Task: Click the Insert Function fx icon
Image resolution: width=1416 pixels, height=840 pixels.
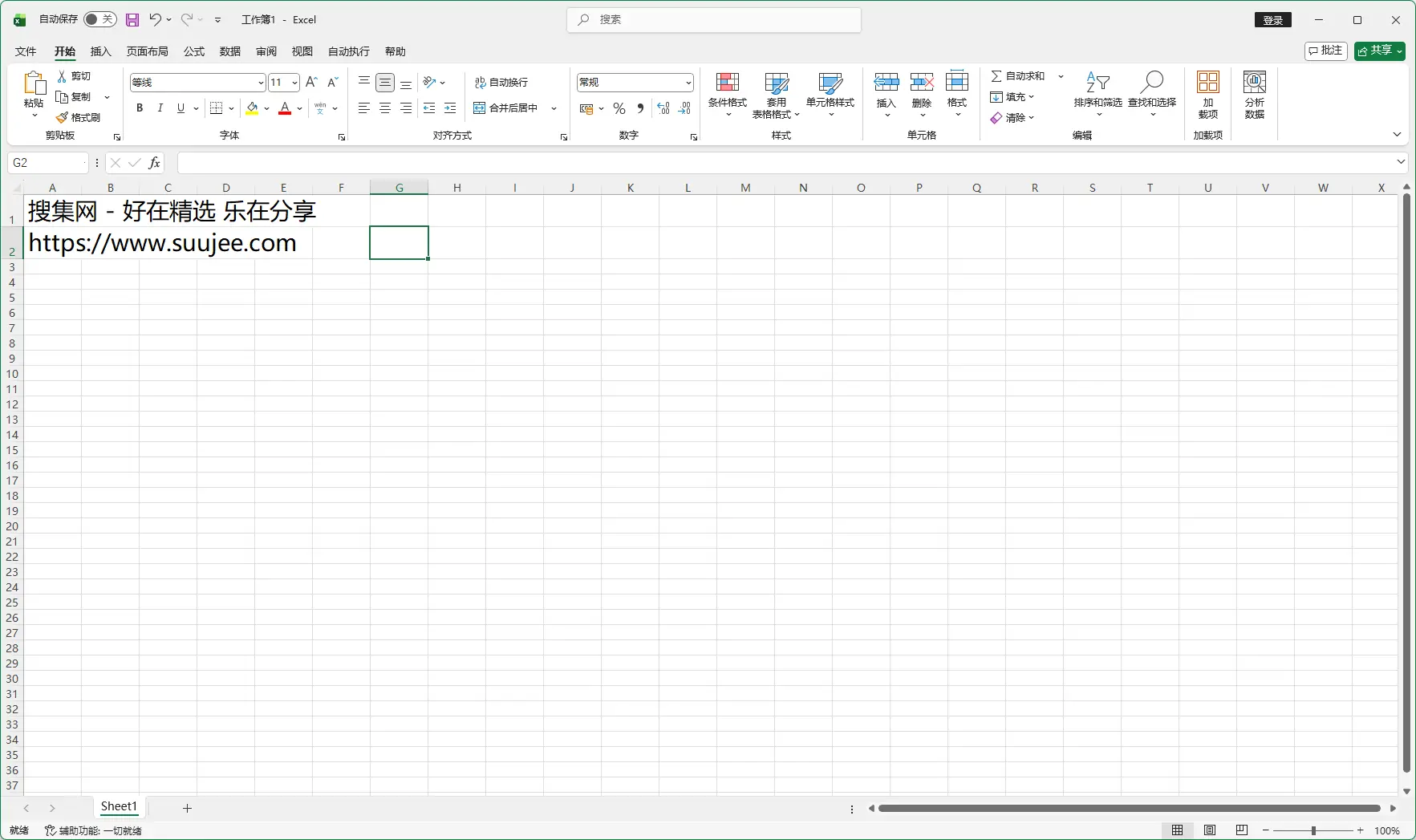Action: pyautogui.click(x=155, y=163)
